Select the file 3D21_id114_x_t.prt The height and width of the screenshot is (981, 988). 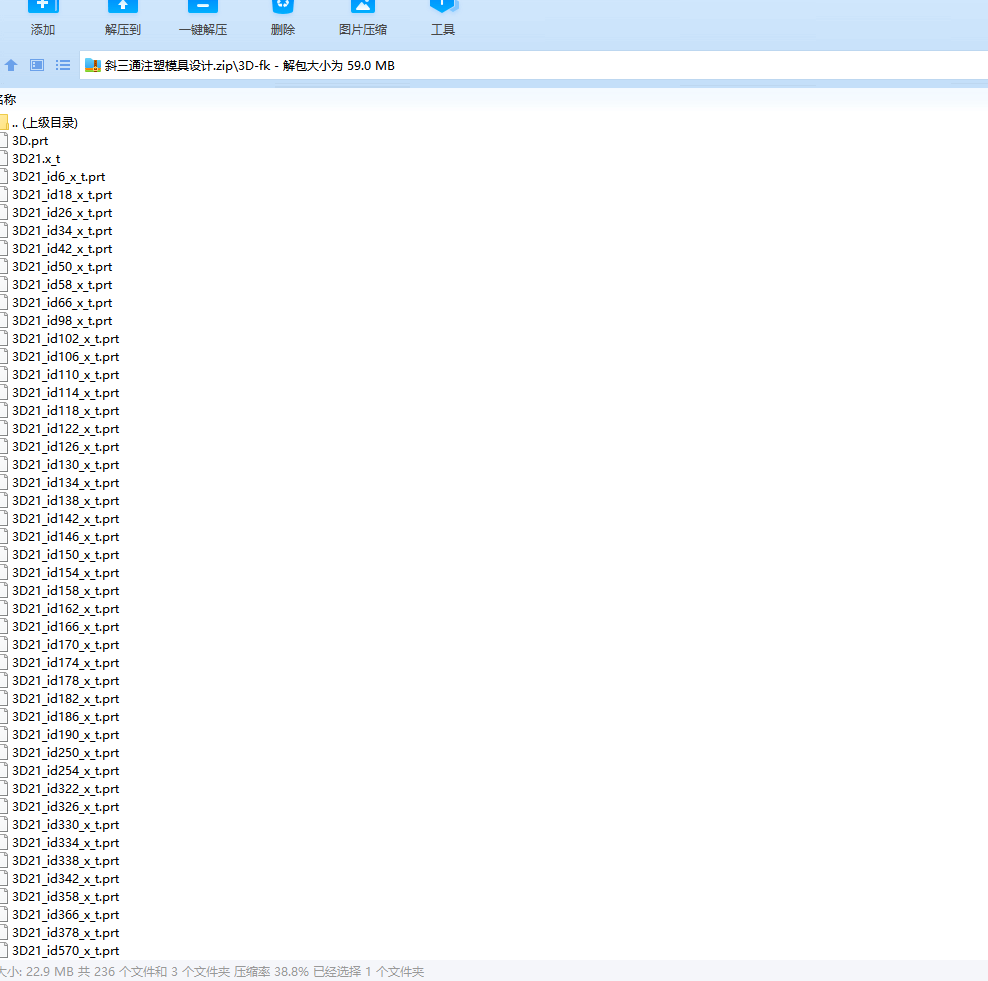pos(66,393)
